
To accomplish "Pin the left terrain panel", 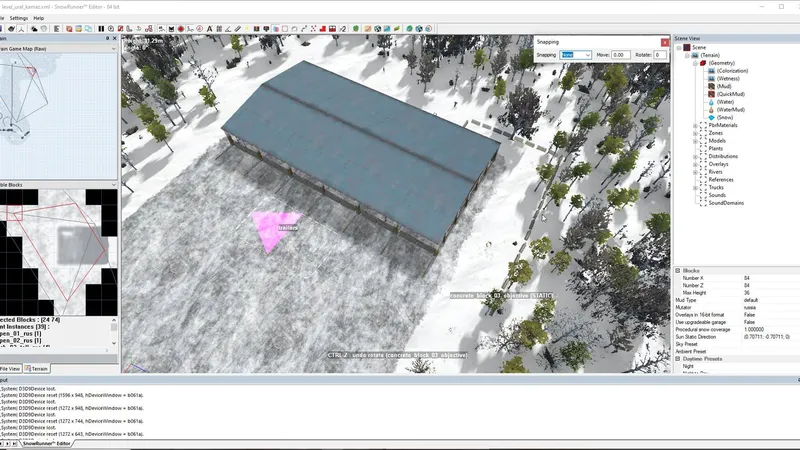I will 107,38.
